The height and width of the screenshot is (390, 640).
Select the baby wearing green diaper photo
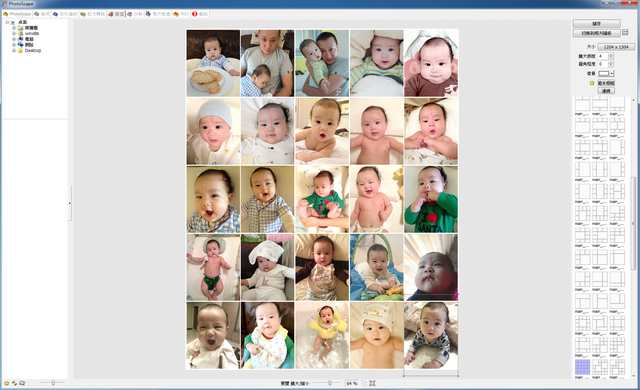pos(213,267)
